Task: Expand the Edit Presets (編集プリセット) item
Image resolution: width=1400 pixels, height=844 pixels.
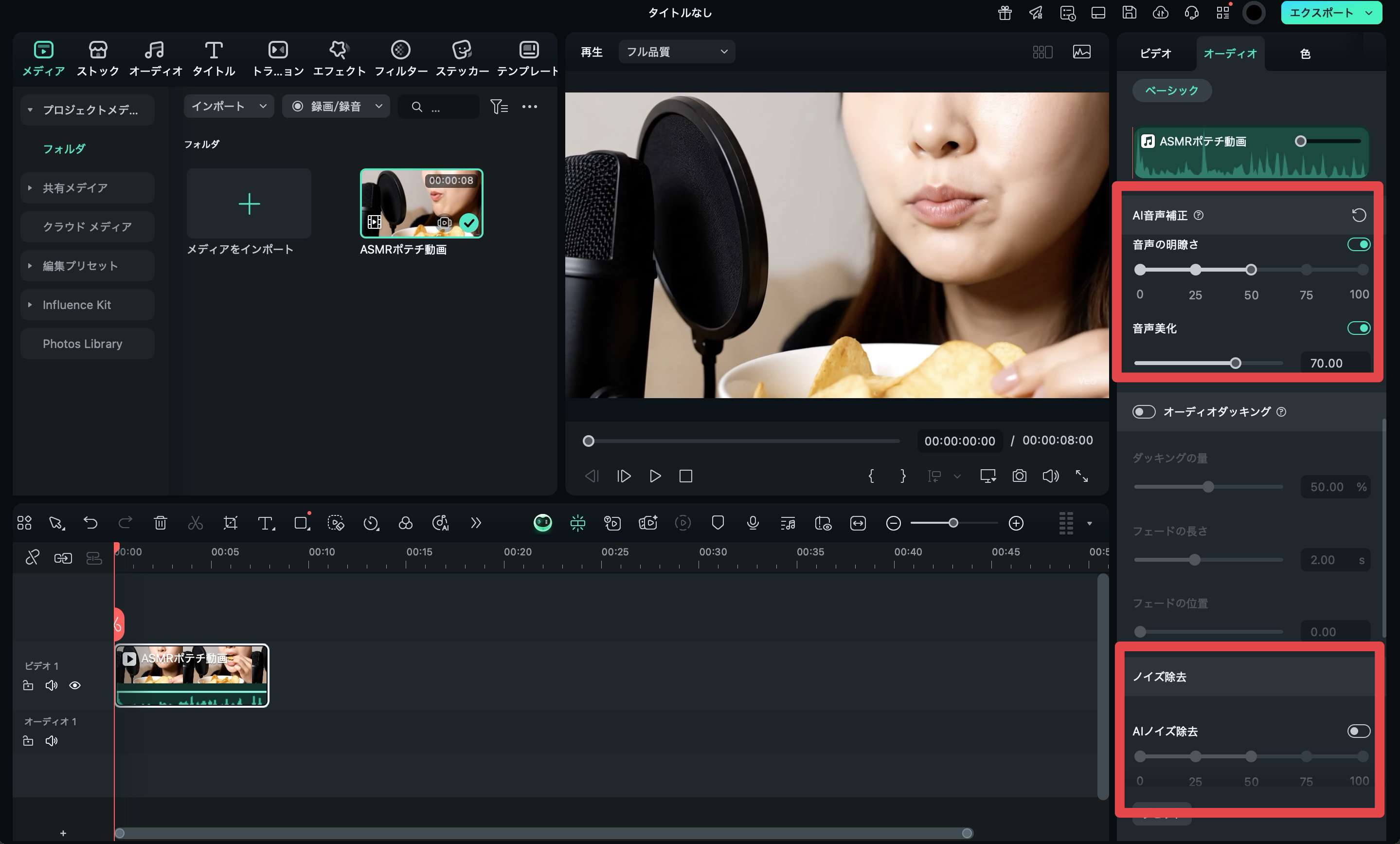Action: (30, 265)
